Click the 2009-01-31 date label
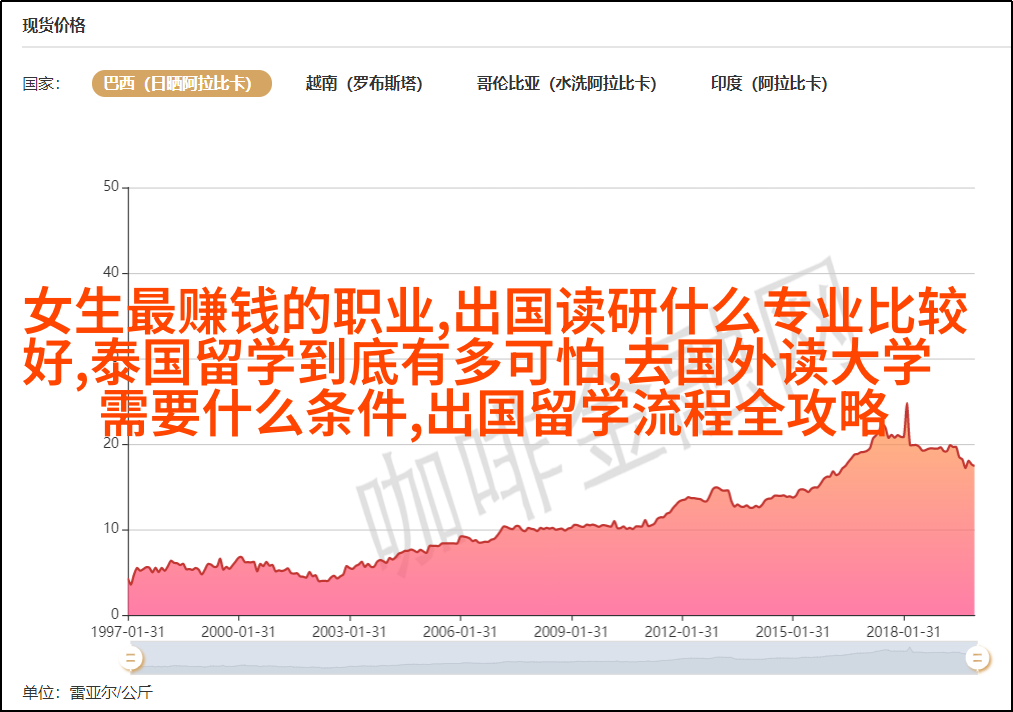This screenshot has width=1013, height=712. pos(571,632)
